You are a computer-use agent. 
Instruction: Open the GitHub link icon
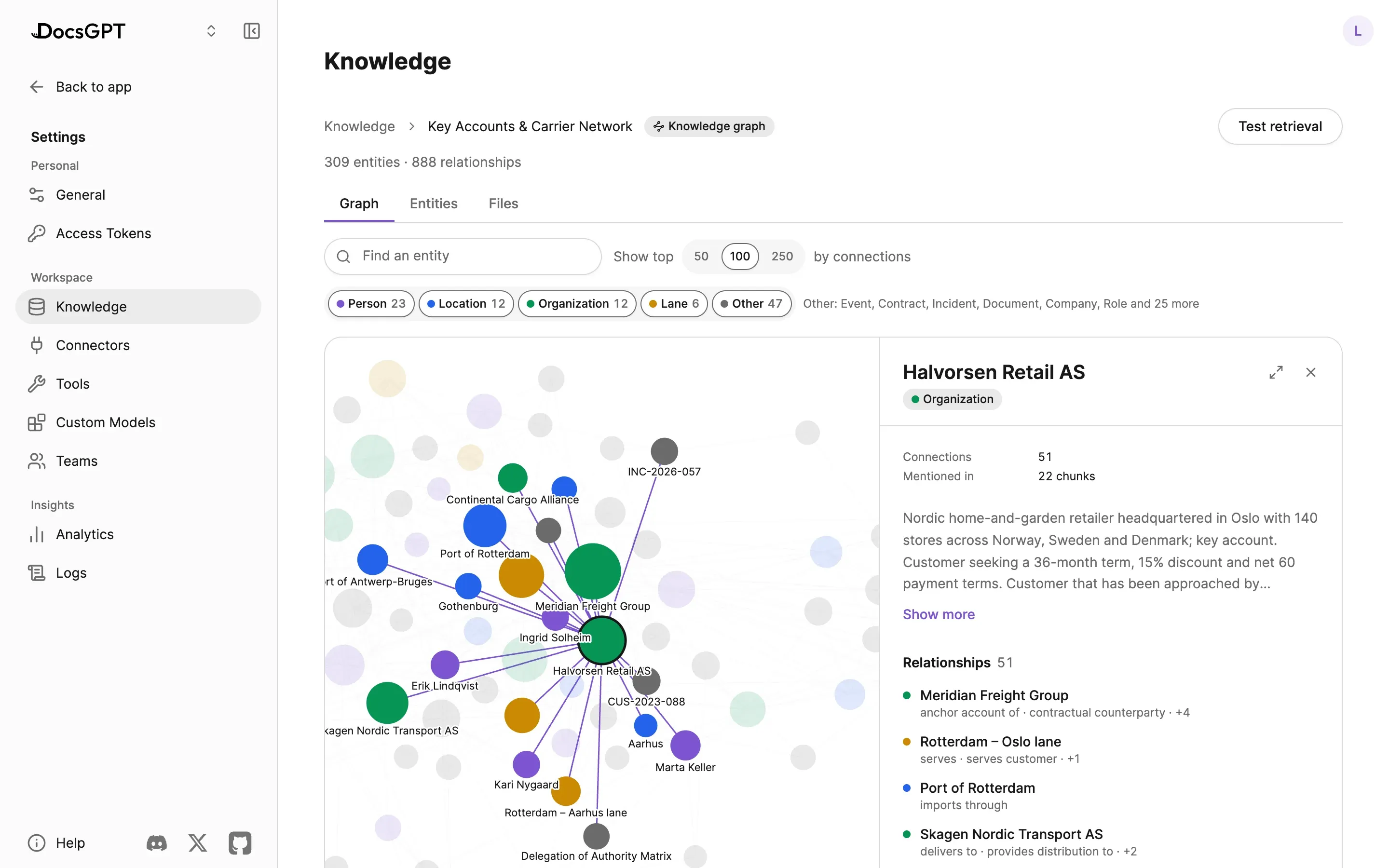coord(240,843)
